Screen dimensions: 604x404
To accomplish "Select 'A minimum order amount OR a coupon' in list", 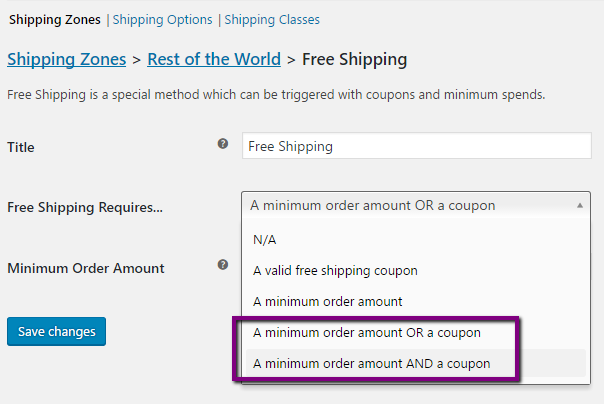I will (367, 332).
